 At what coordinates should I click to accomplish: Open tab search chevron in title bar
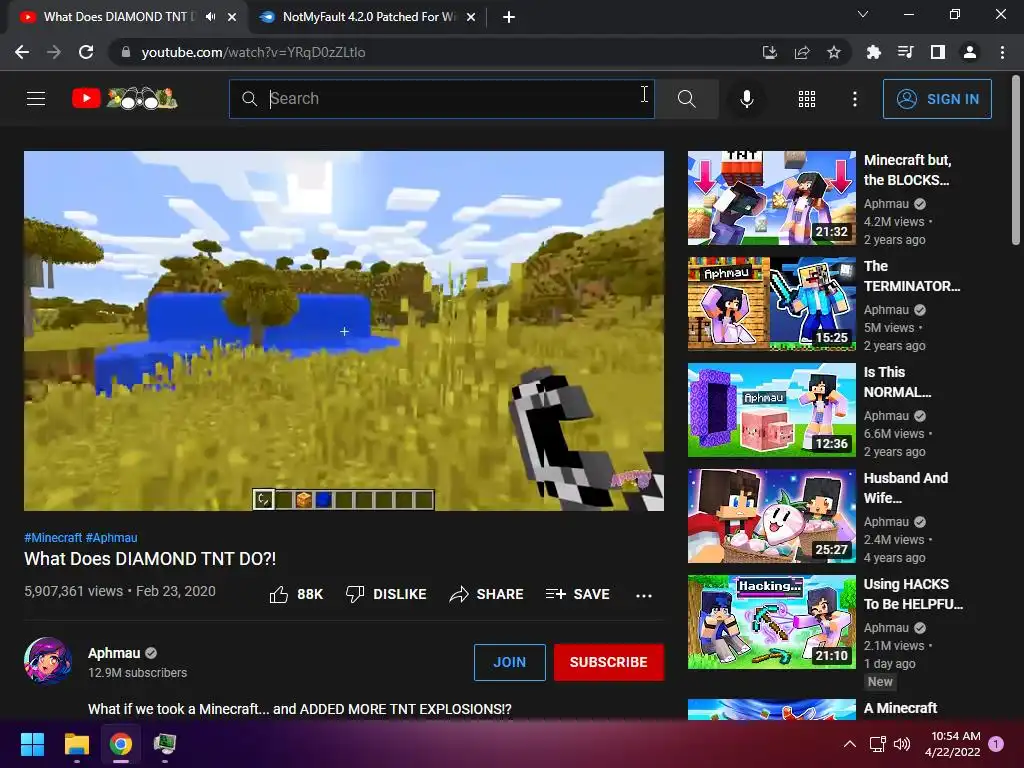click(x=863, y=14)
